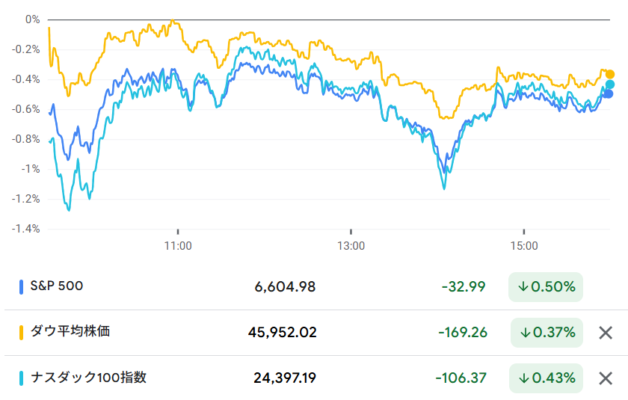628x400 pixels.
Task: Click the yellow end-point dot on chart
Action: 609,74
